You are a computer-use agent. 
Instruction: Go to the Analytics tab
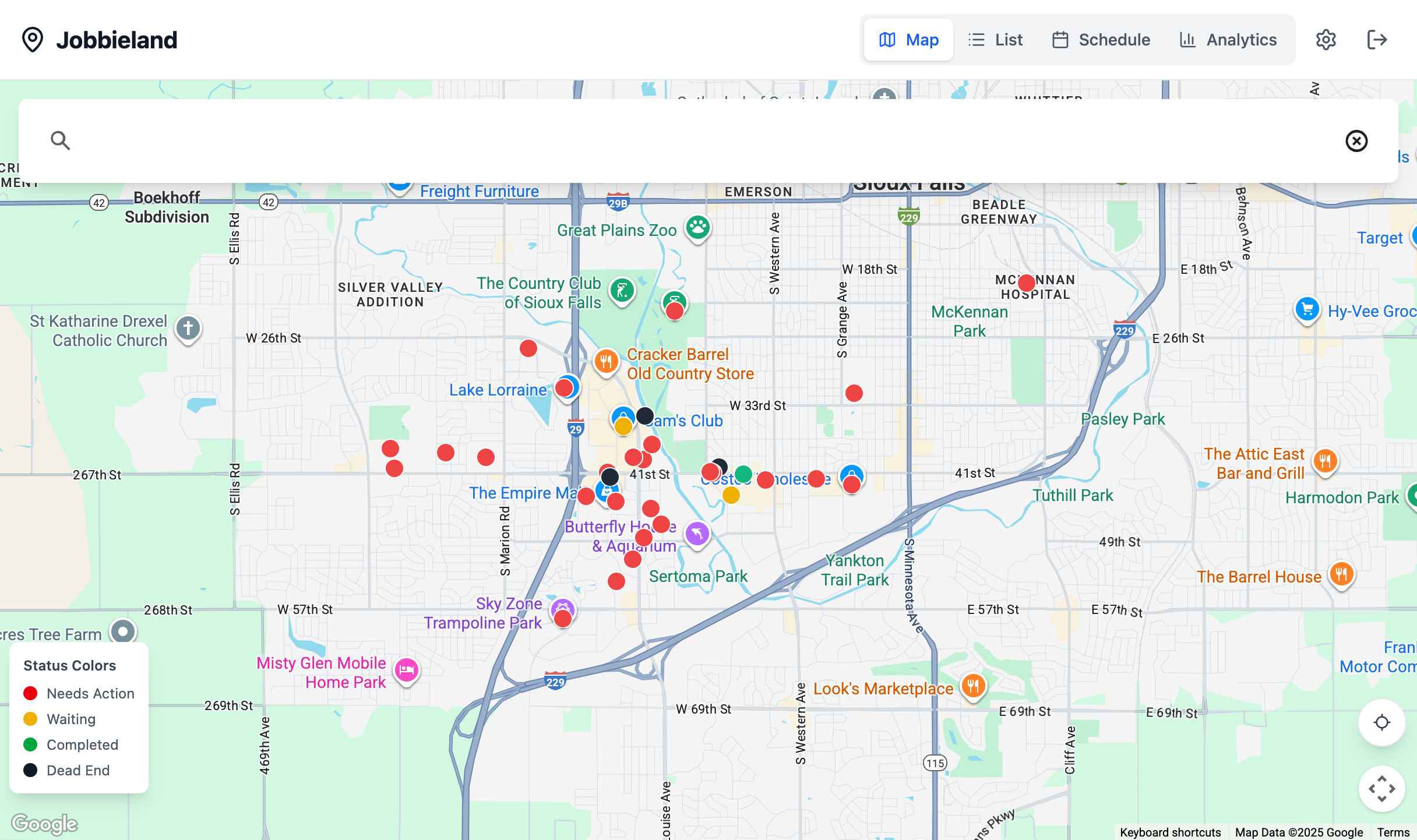point(1228,40)
